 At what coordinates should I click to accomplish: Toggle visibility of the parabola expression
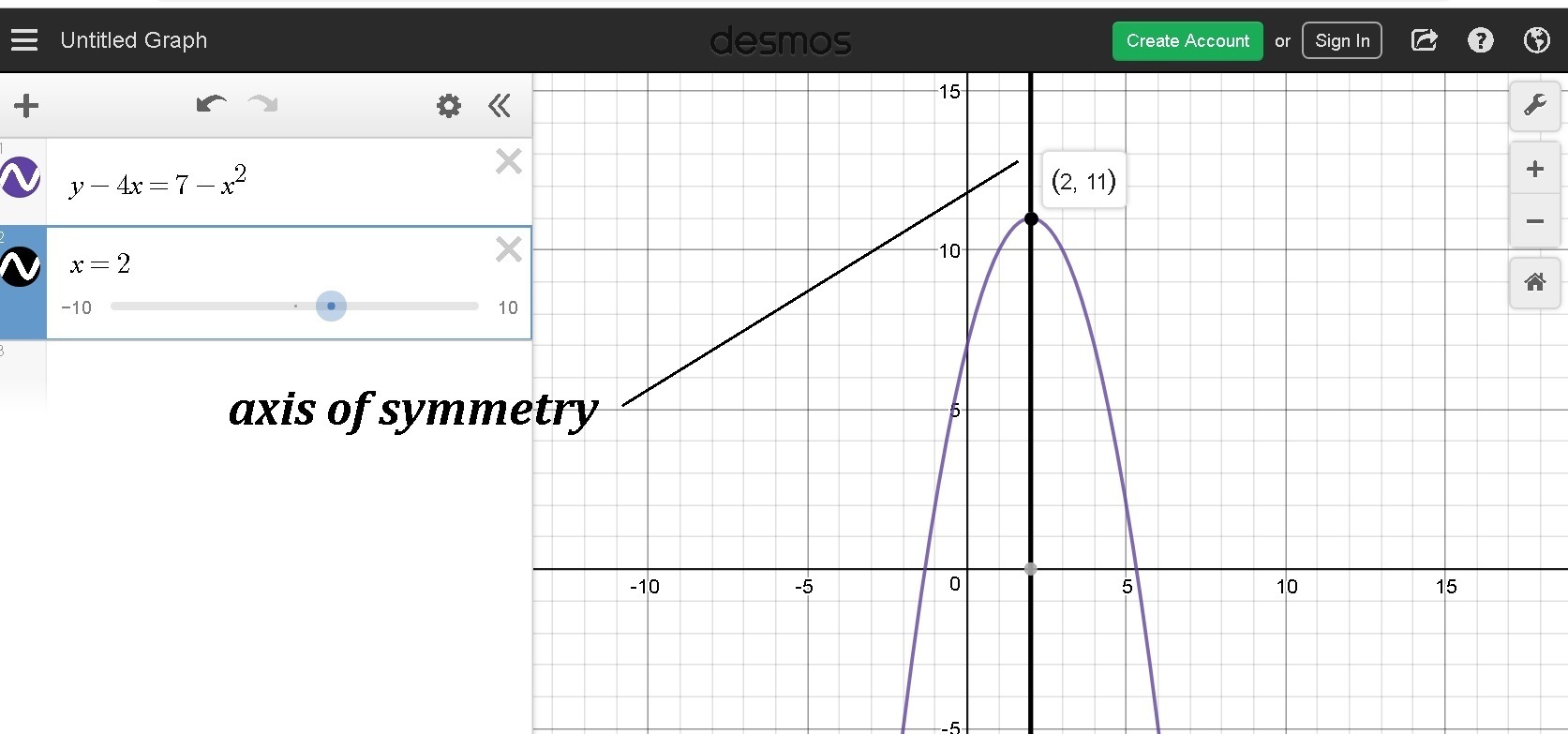tap(22, 177)
